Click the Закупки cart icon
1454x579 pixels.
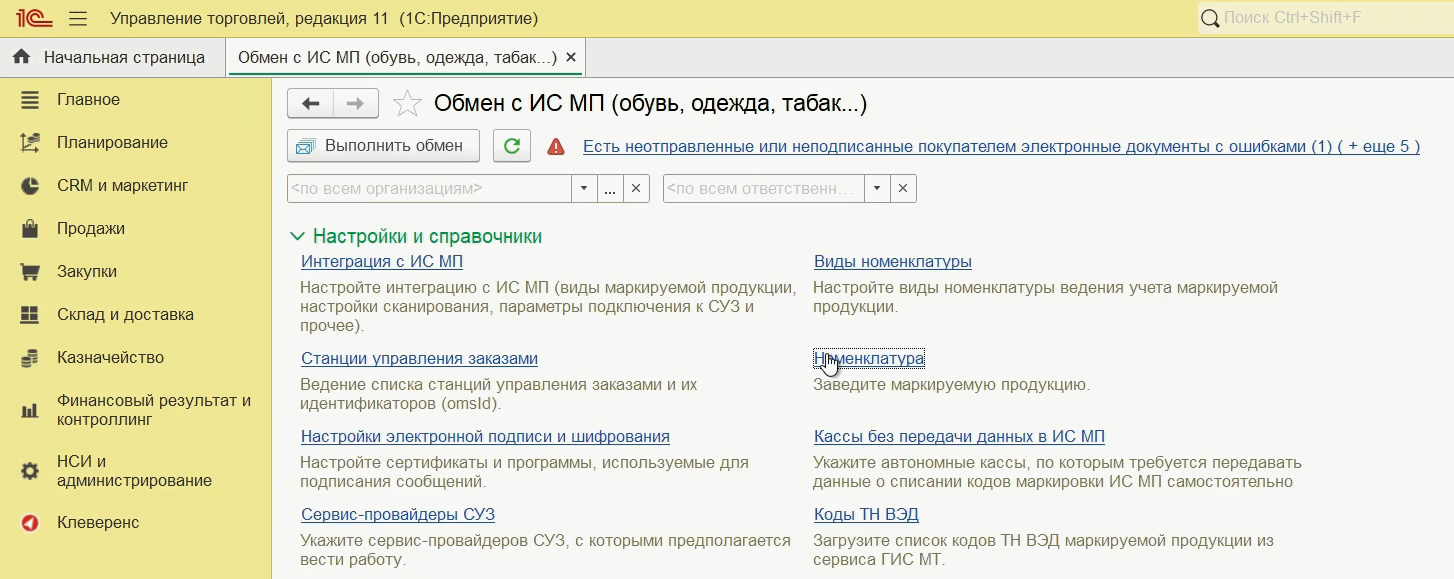29,272
